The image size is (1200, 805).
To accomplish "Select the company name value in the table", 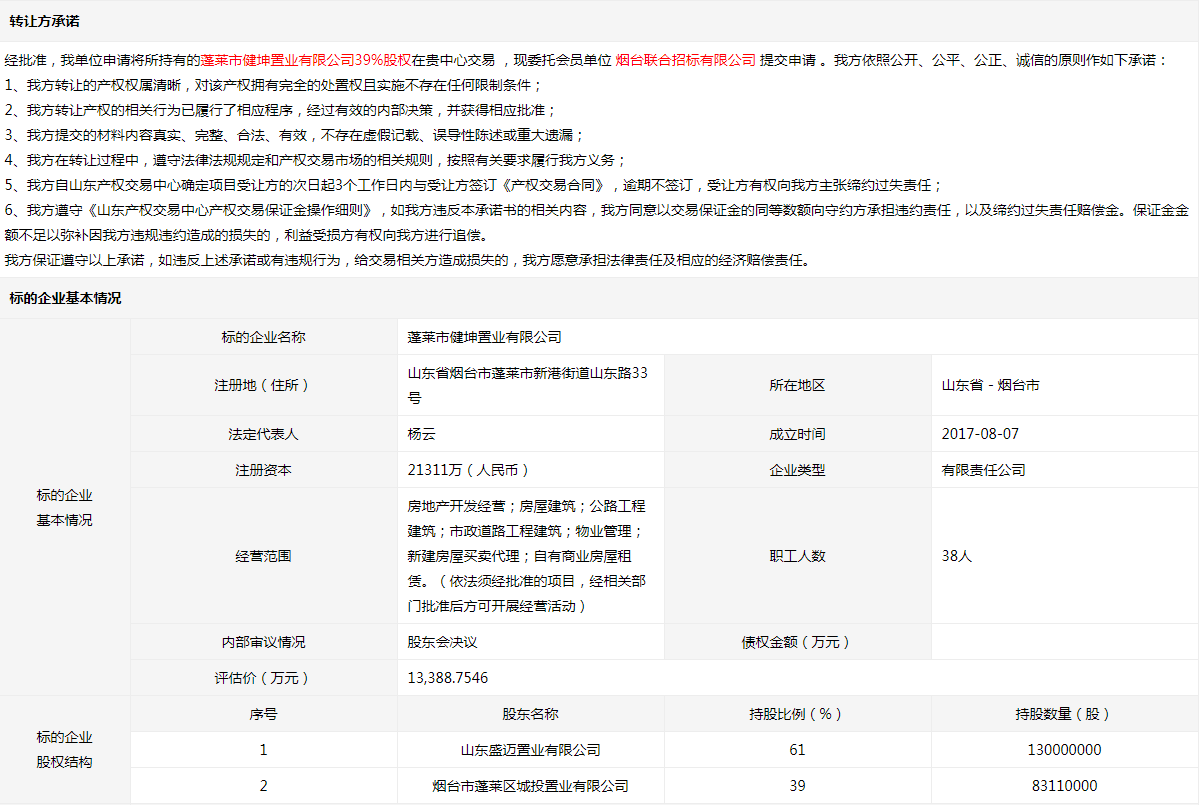I will 485,337.
